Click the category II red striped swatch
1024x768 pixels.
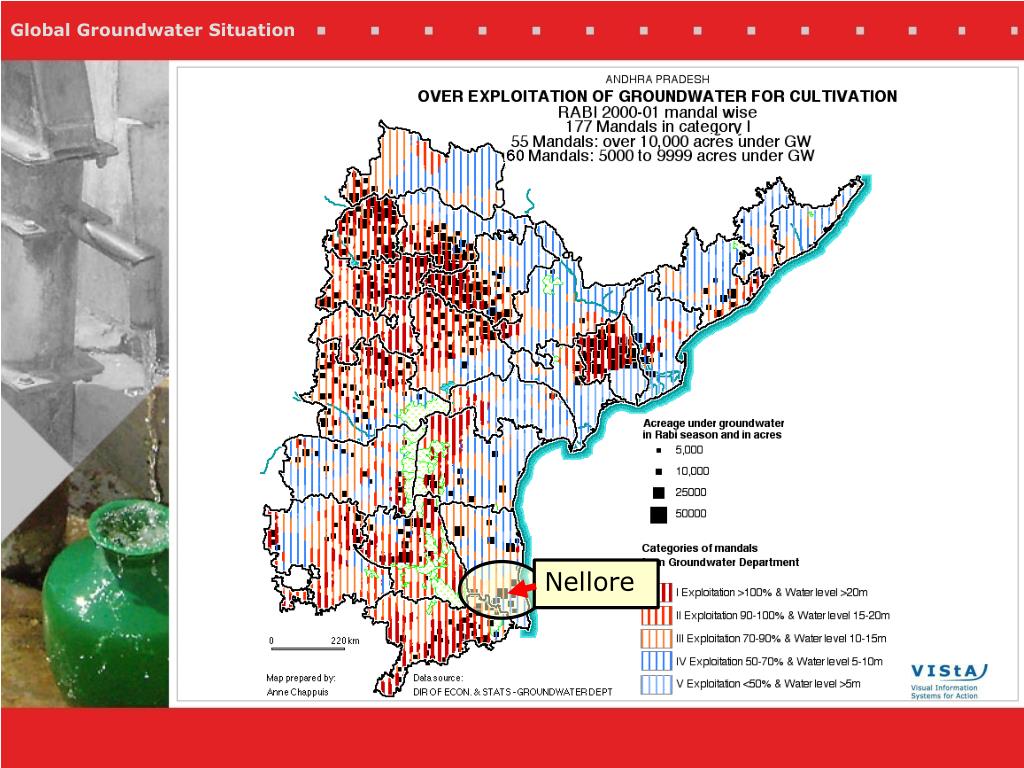tap(656, 615)
